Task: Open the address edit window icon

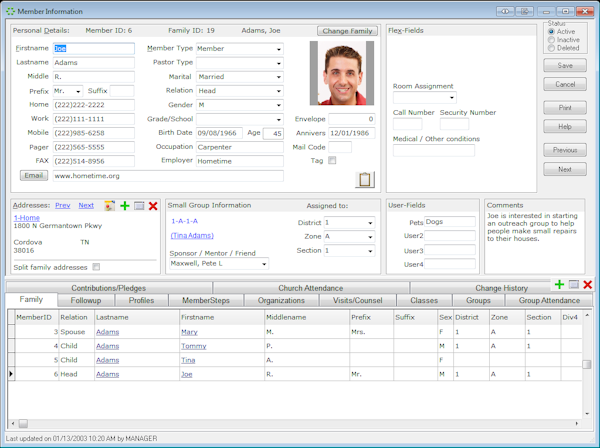Action: click(x=138, y=205)
